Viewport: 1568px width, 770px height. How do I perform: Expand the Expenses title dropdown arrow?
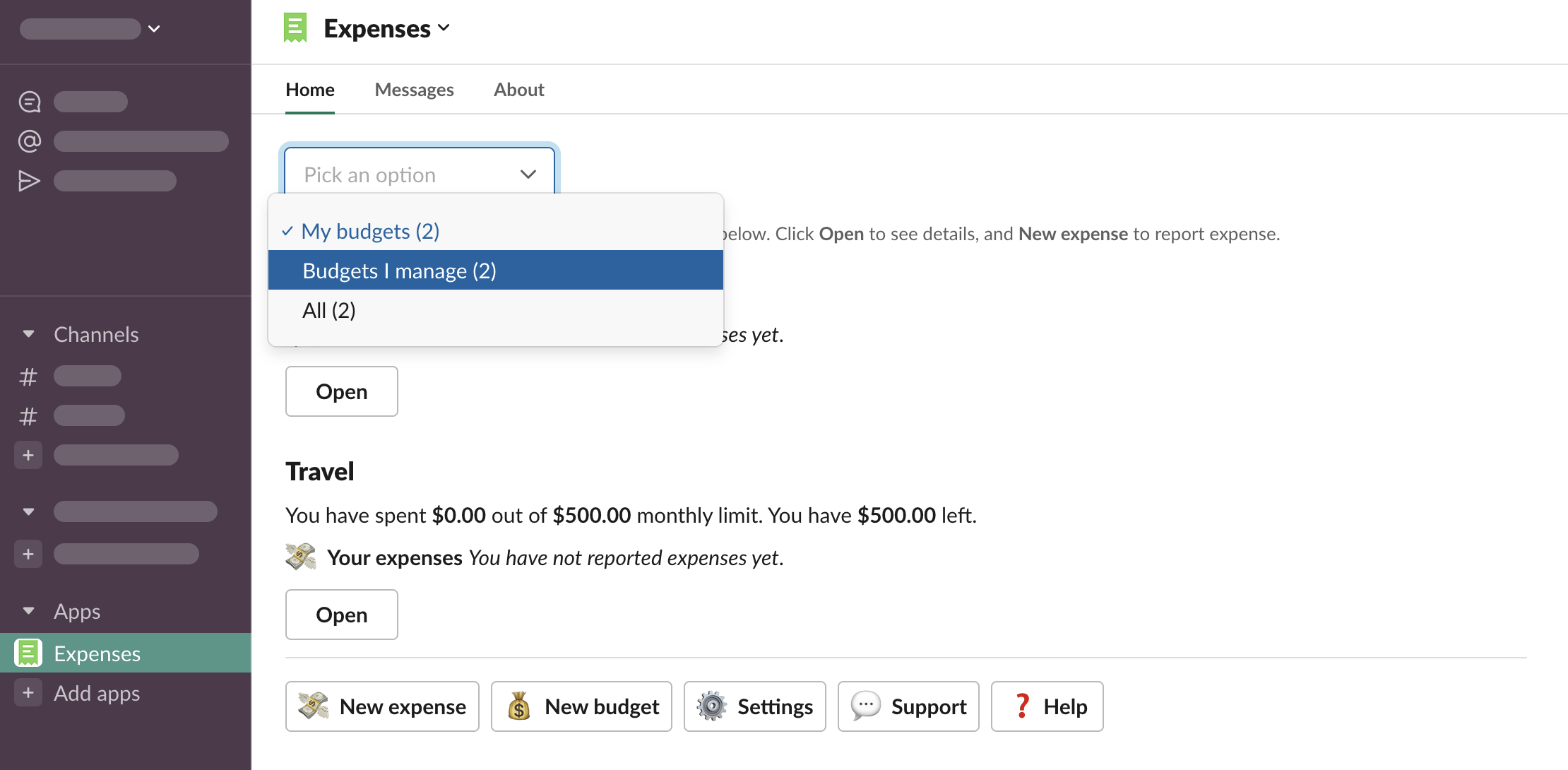pos(444,28)
